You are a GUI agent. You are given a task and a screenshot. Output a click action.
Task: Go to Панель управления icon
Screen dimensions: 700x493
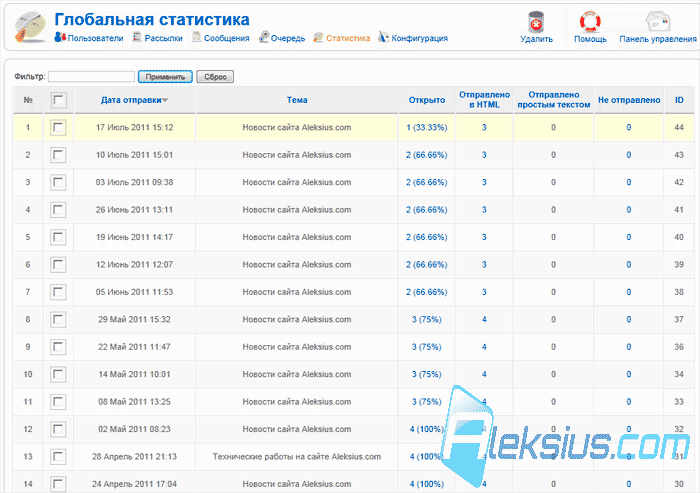click(x=658, y=21)
